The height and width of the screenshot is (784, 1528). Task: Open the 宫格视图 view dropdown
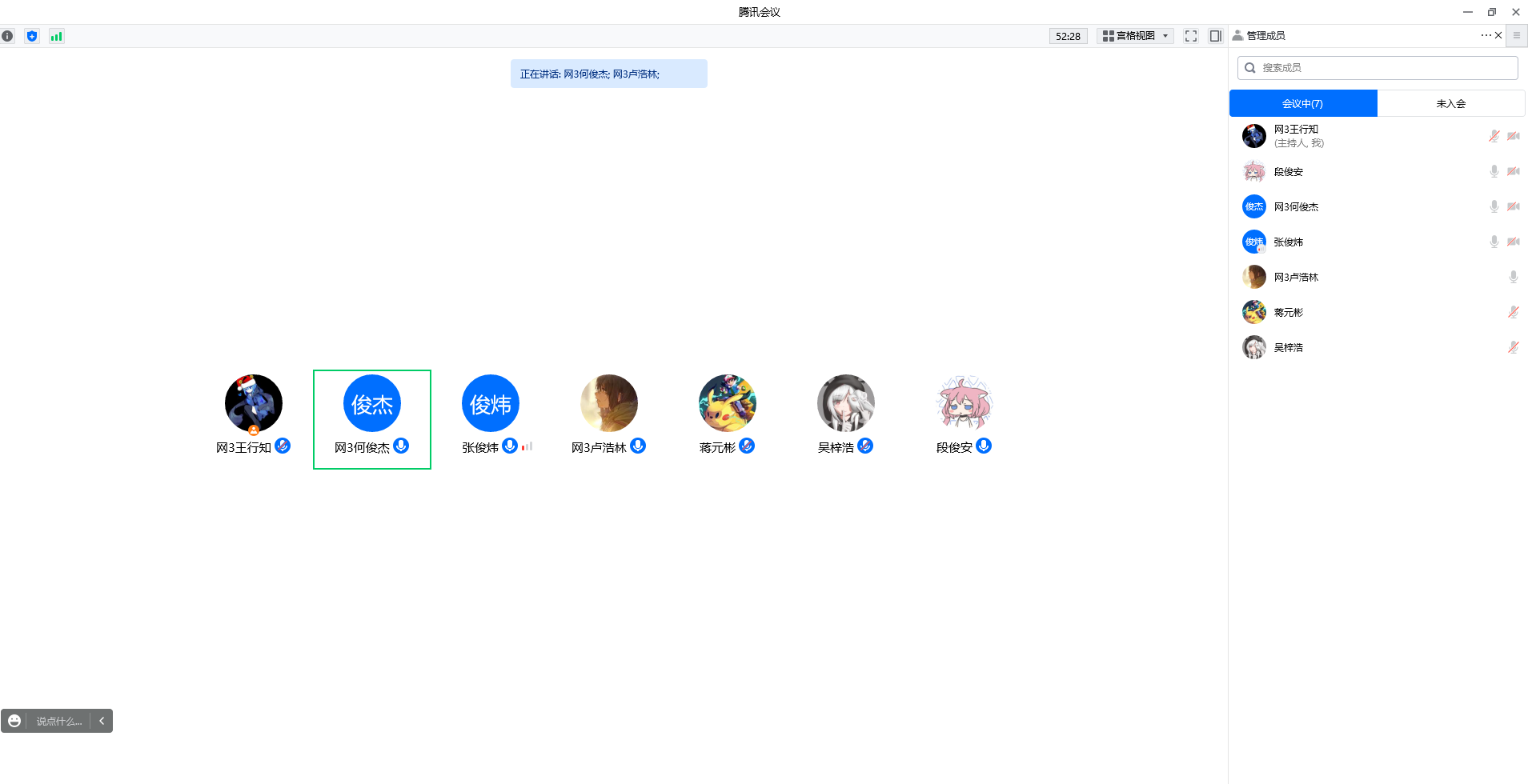coord(1135,36)
